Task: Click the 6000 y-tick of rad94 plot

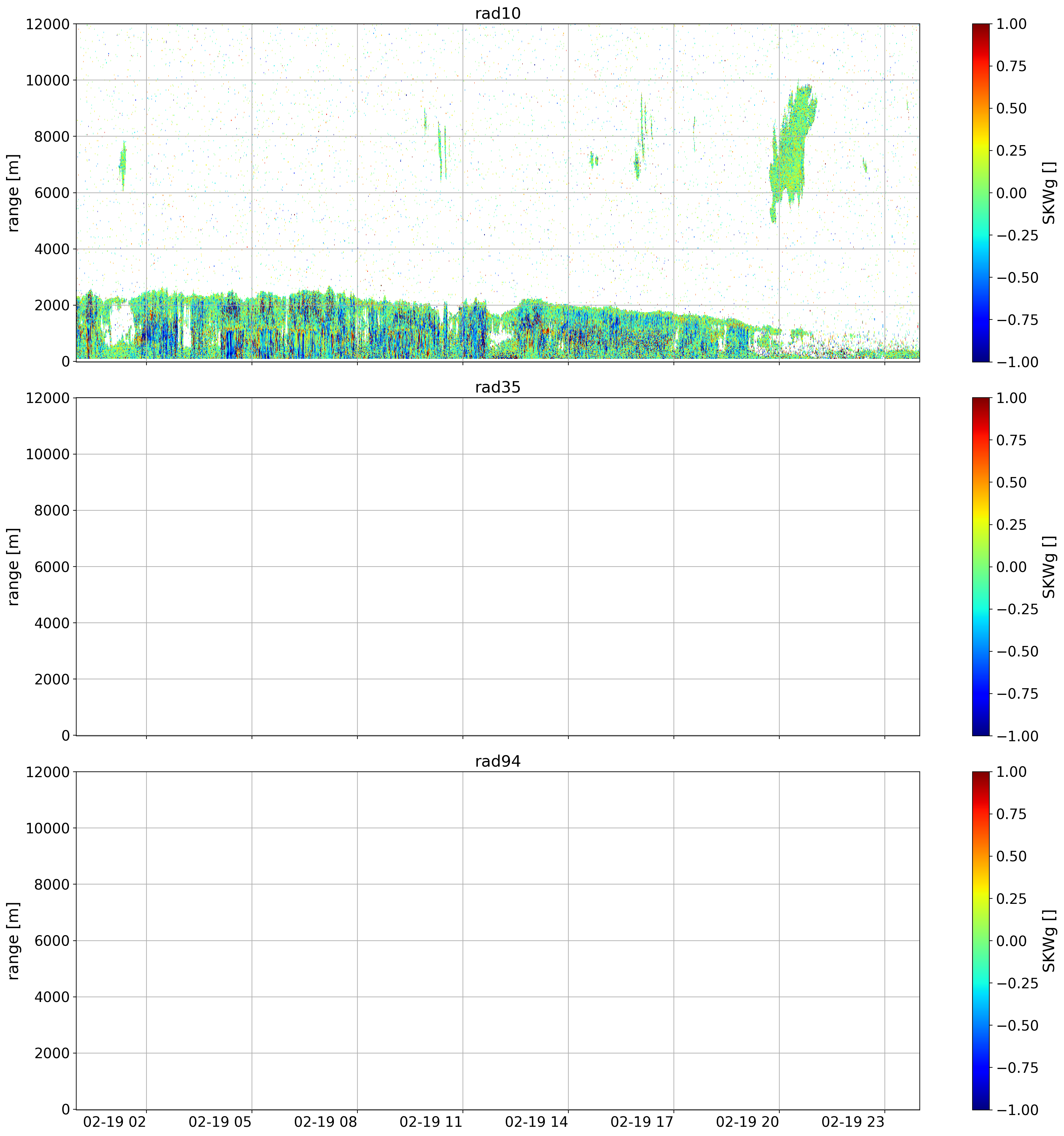Action: coord(52,941)
